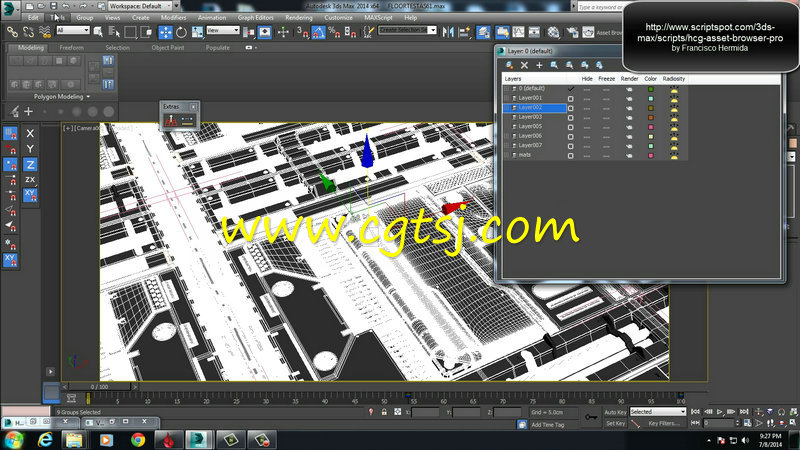800x450 pixels.
Task: Check the current layer box for Layer006
Action: [570, 137]
